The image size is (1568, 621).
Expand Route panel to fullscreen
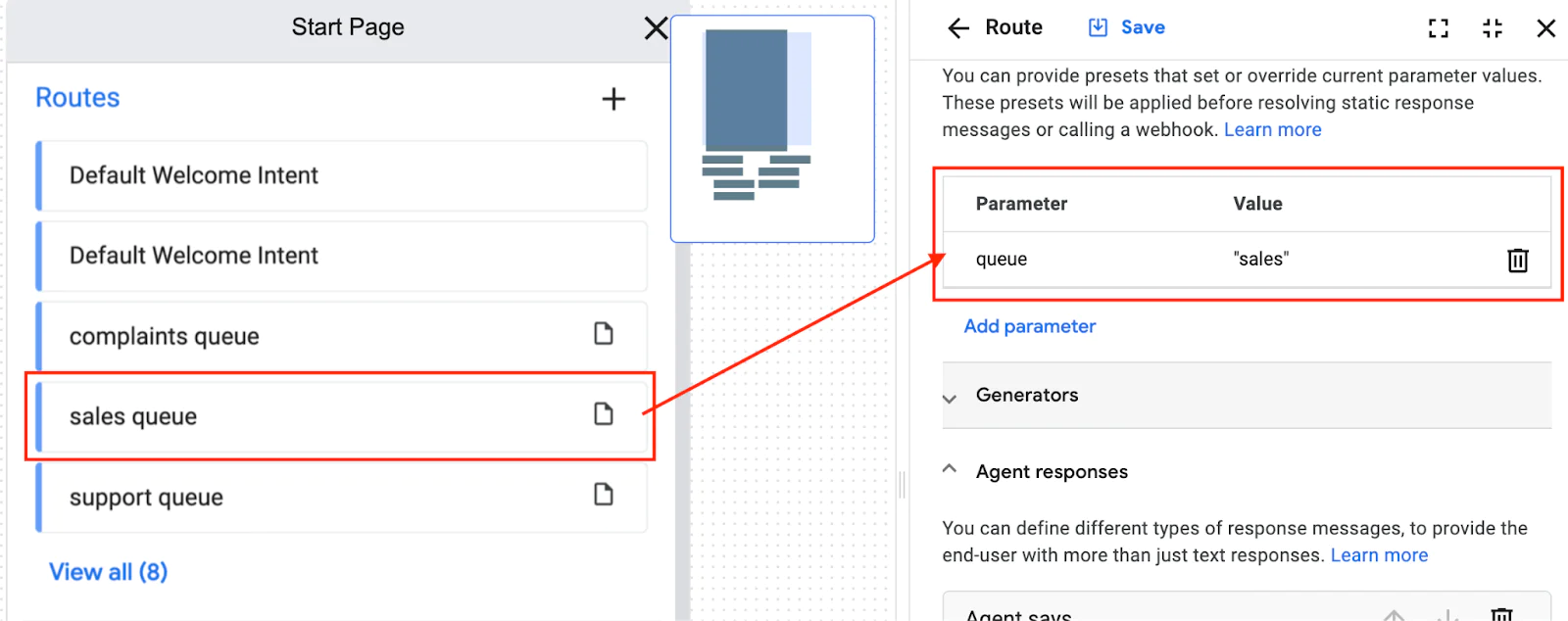(1439, 28)
